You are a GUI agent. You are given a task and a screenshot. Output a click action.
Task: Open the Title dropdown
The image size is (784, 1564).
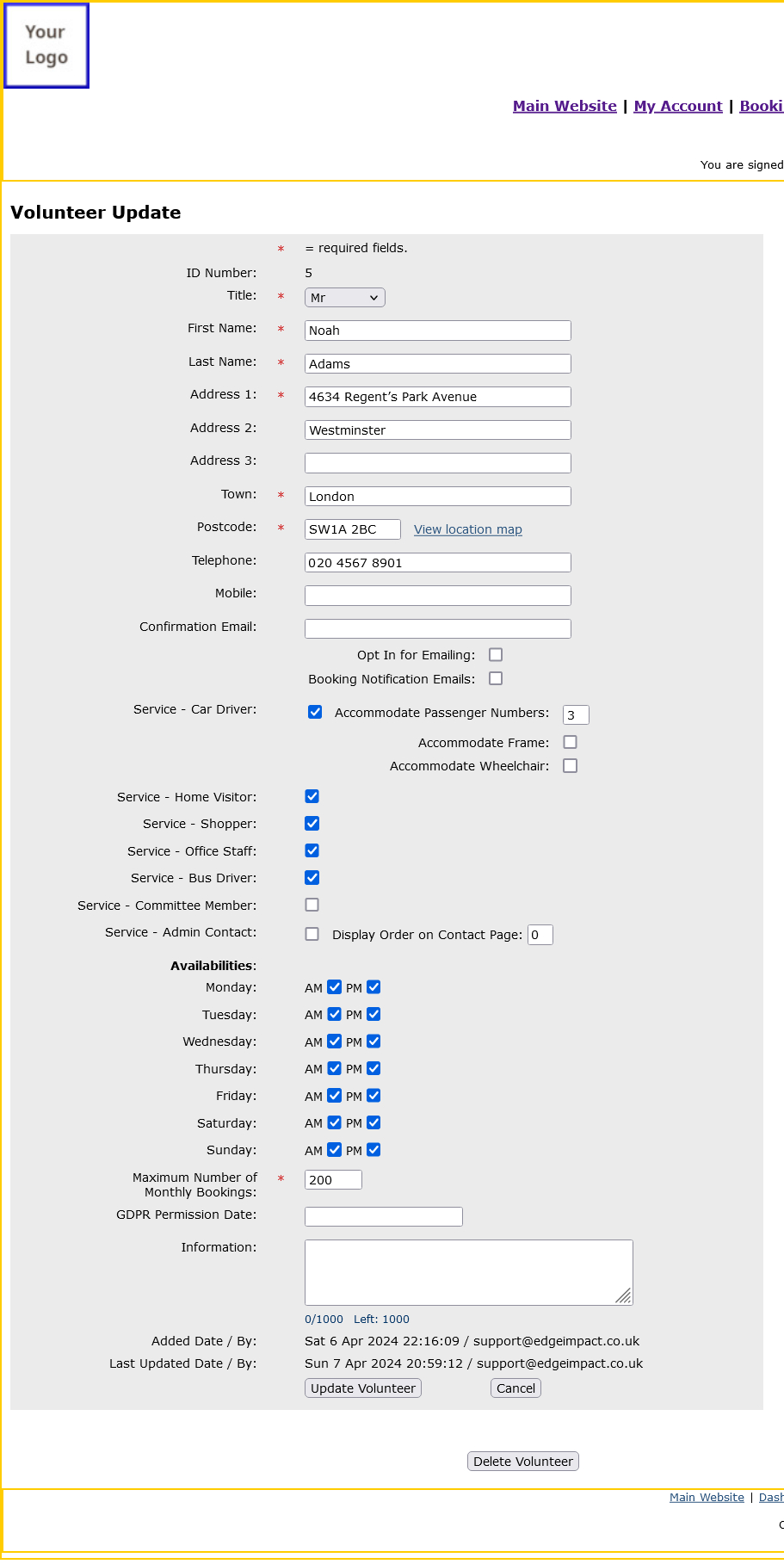(x=344, y=298)
